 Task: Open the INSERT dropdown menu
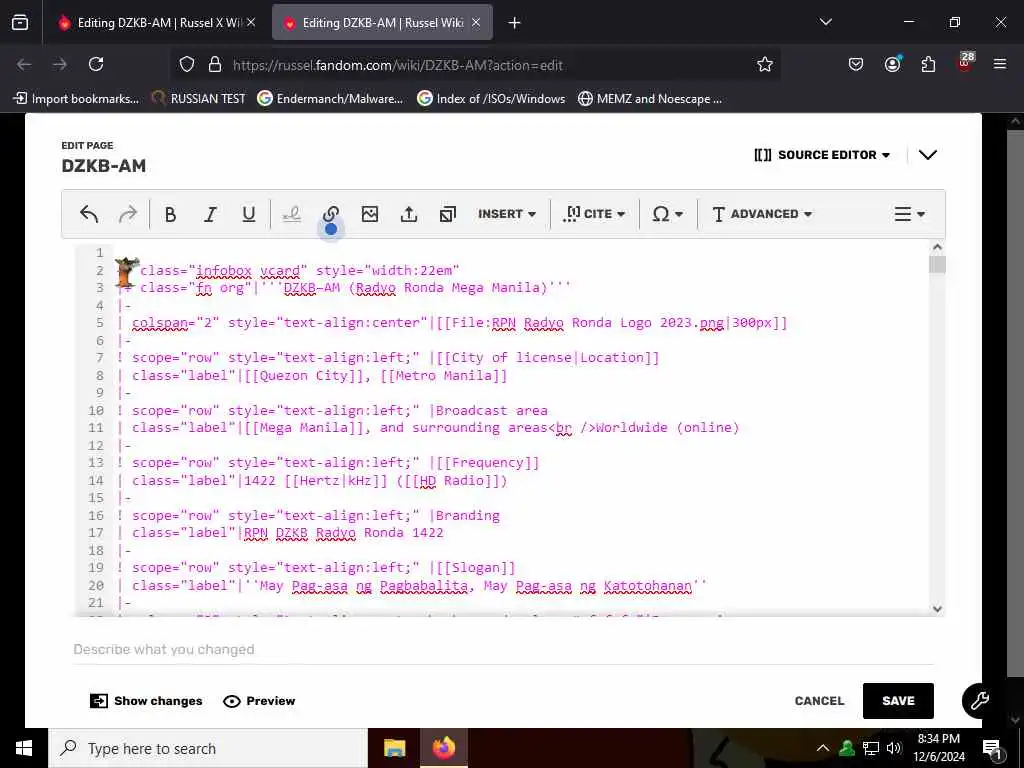(507, 214)
